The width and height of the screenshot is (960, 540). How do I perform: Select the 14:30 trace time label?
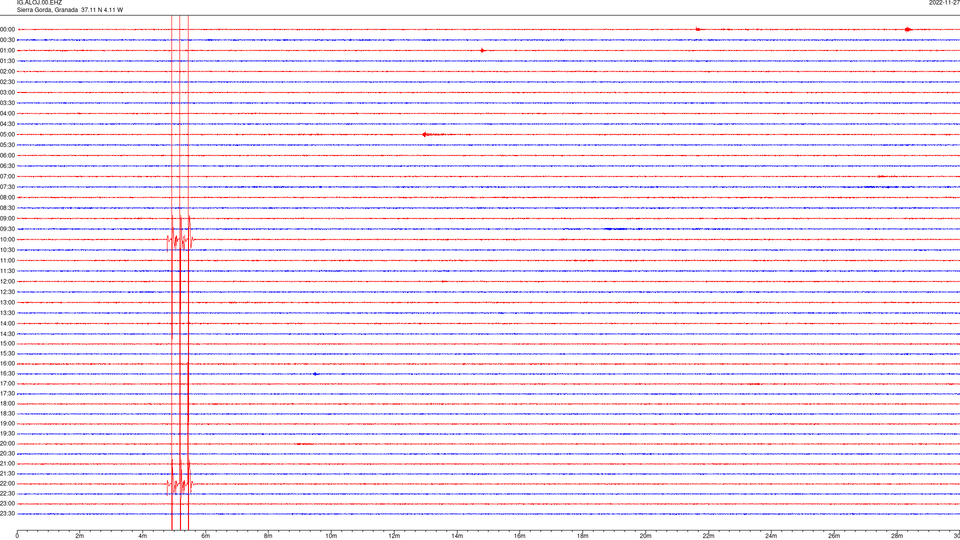(7, 334)
